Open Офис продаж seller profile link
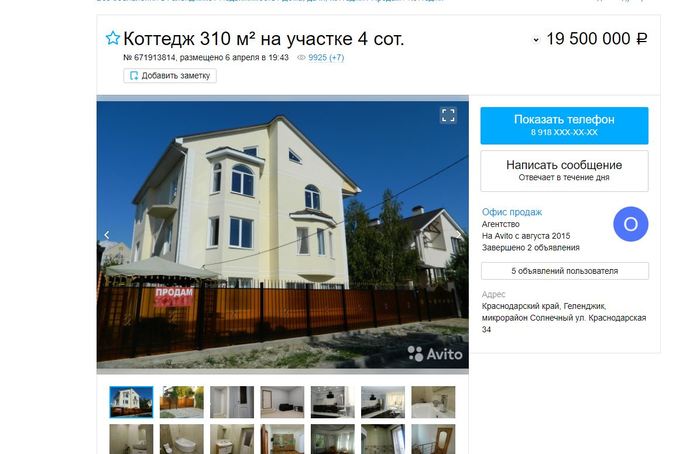The image size is (700, 454). tap(512, 212)
